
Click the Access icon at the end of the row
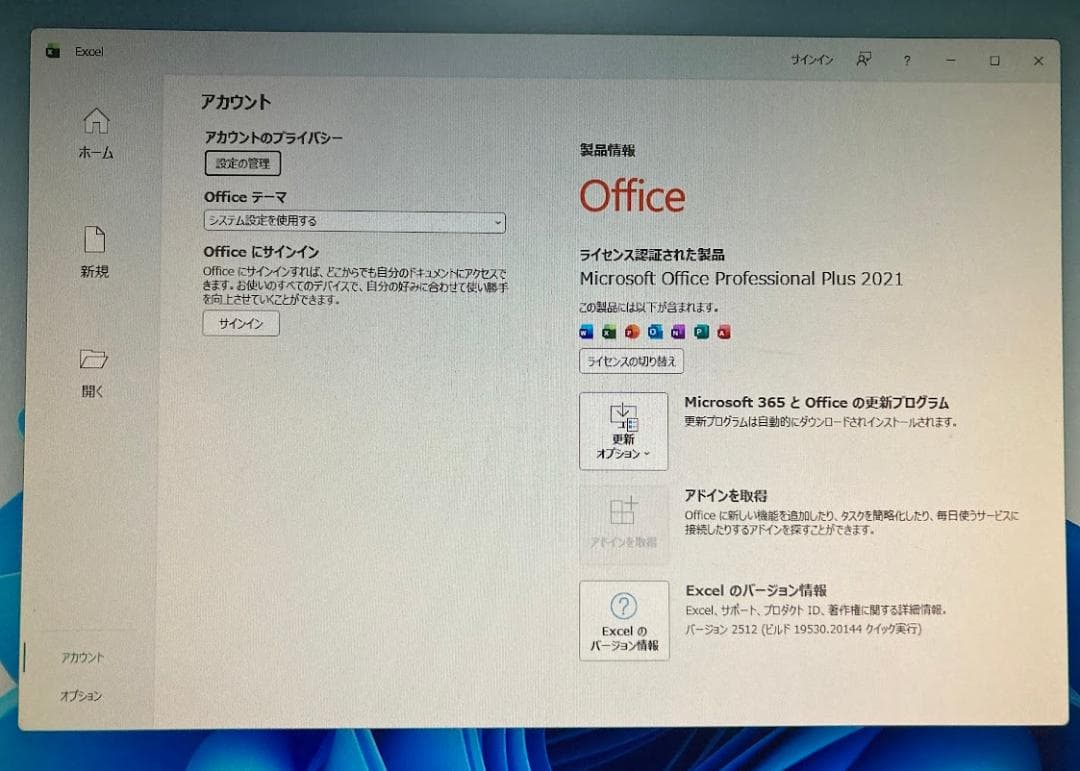pyautogui.click(x=724, y=331)
